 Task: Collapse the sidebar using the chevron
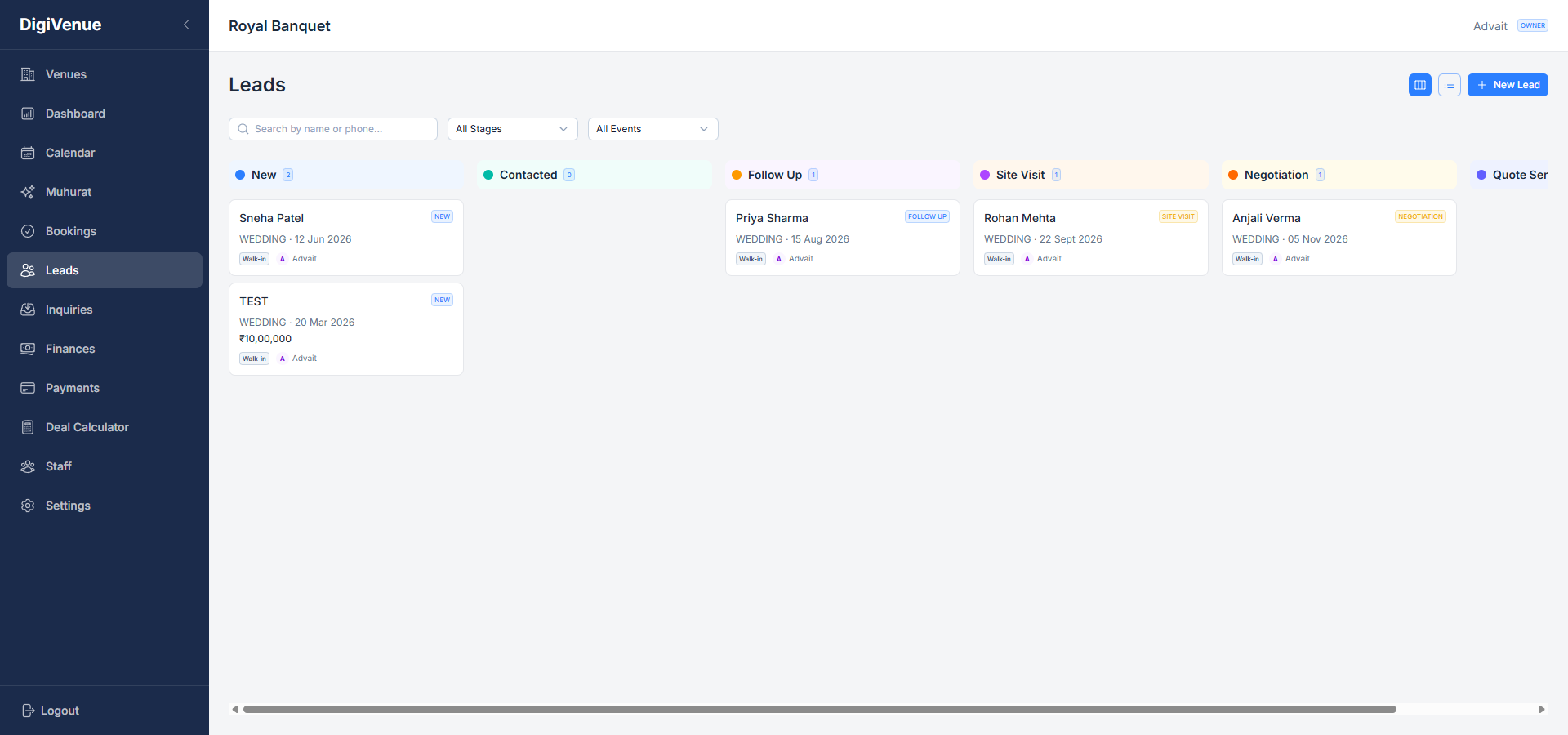(x=186, y=24)
